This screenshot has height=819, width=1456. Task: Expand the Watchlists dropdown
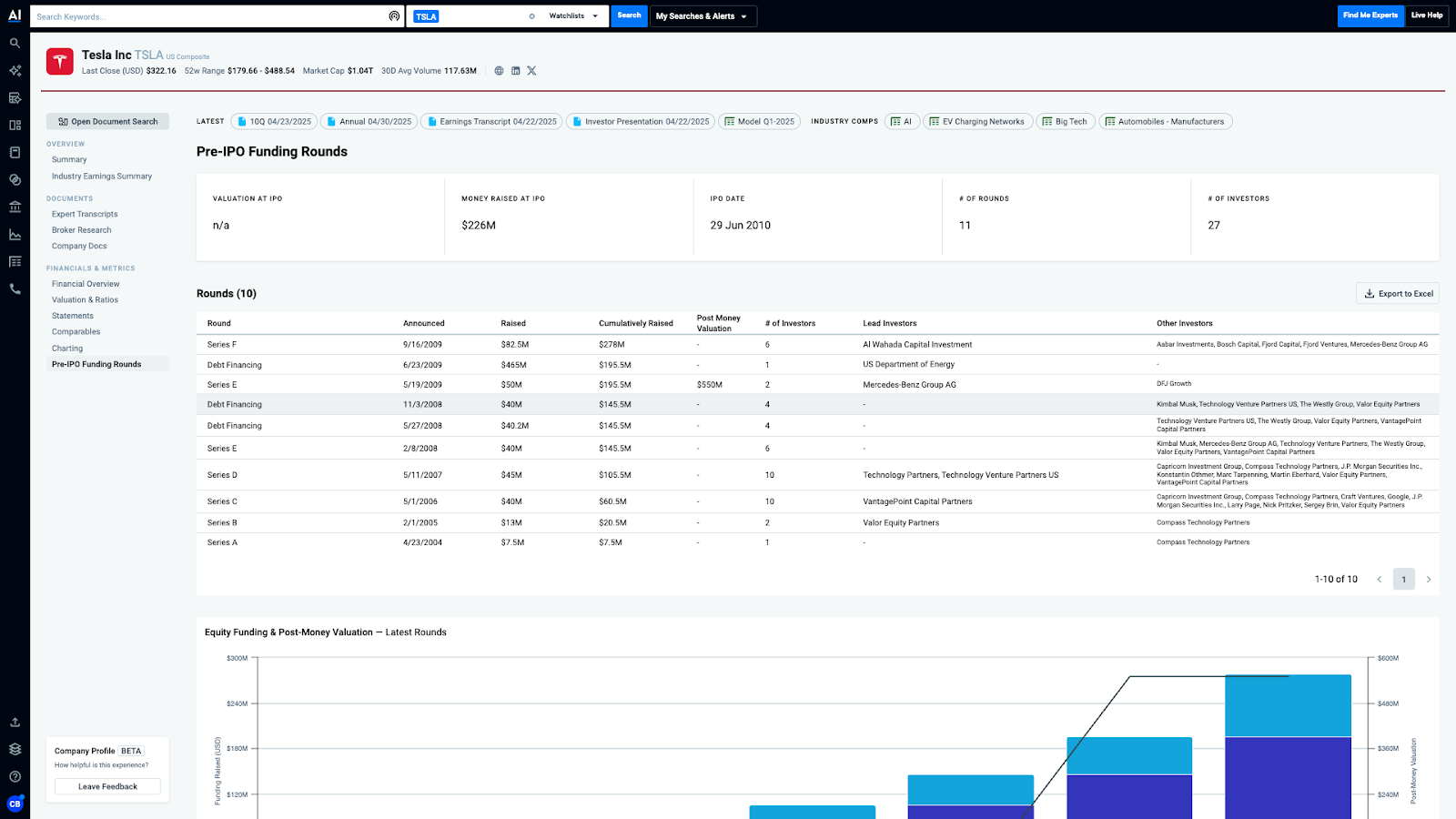tap(573, 16)
